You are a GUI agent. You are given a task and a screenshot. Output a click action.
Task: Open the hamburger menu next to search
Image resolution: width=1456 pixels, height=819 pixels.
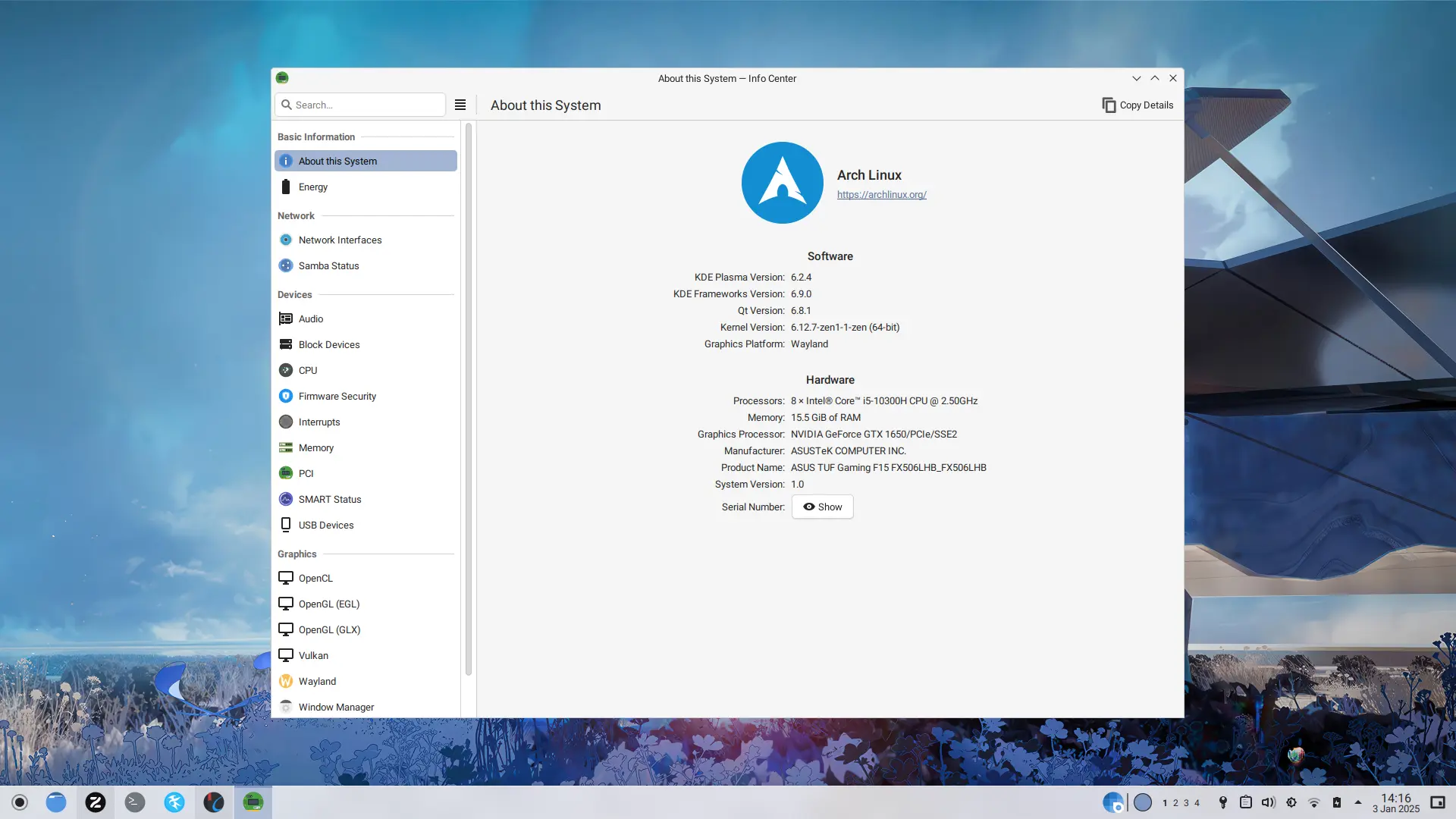(x=460, y=105)
